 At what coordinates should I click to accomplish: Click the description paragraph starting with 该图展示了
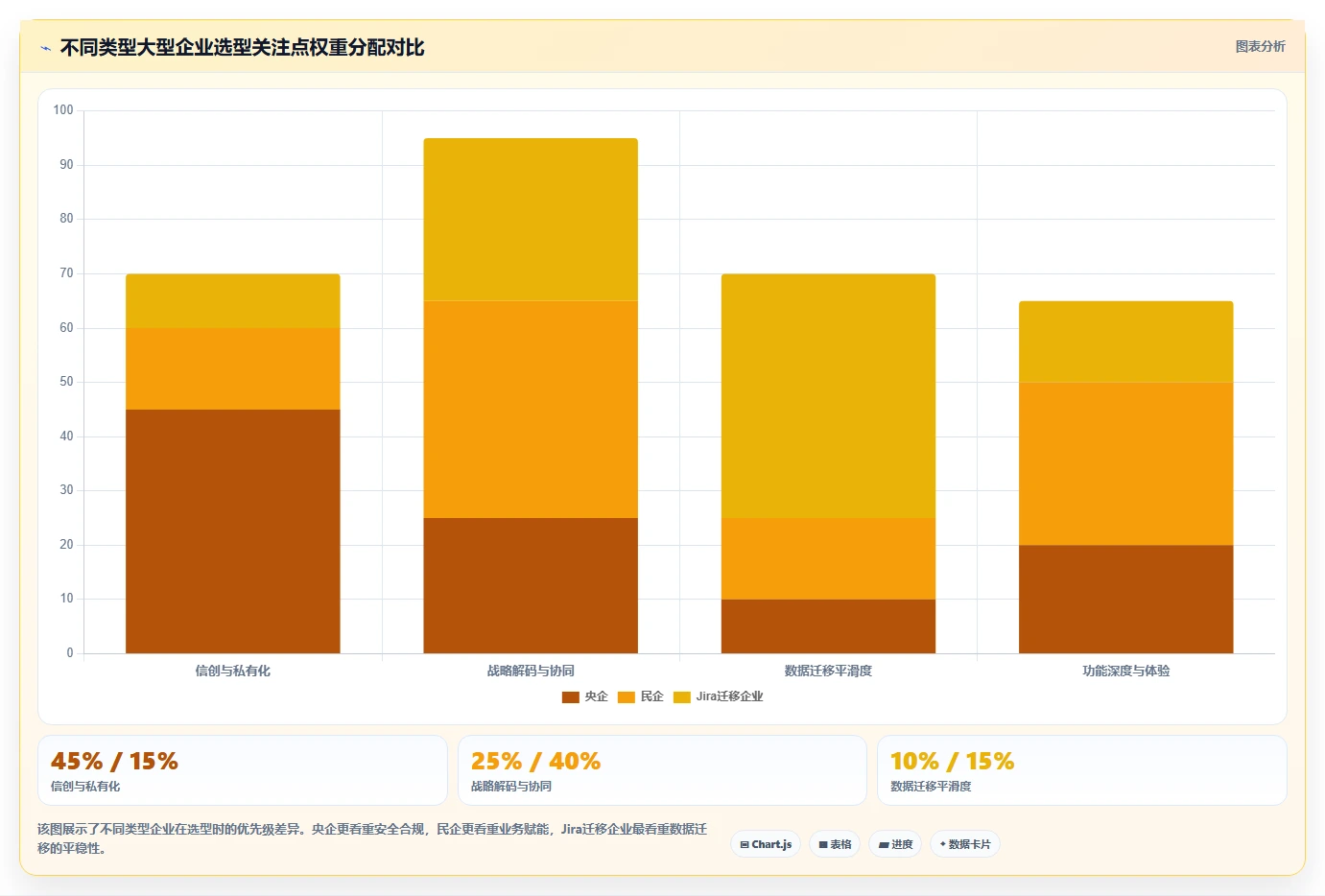point(372,838)
